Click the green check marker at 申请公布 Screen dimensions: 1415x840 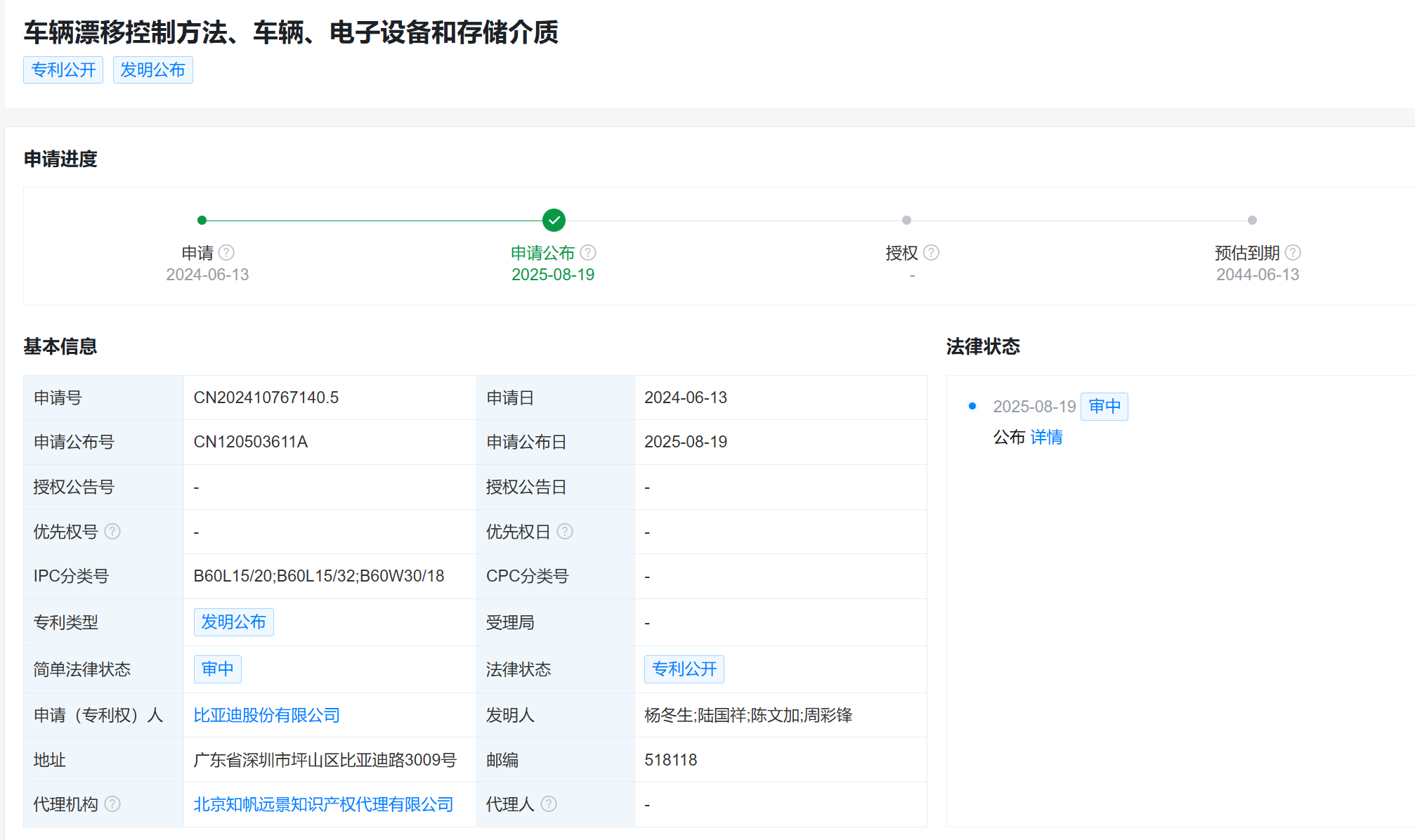(553, 220)
